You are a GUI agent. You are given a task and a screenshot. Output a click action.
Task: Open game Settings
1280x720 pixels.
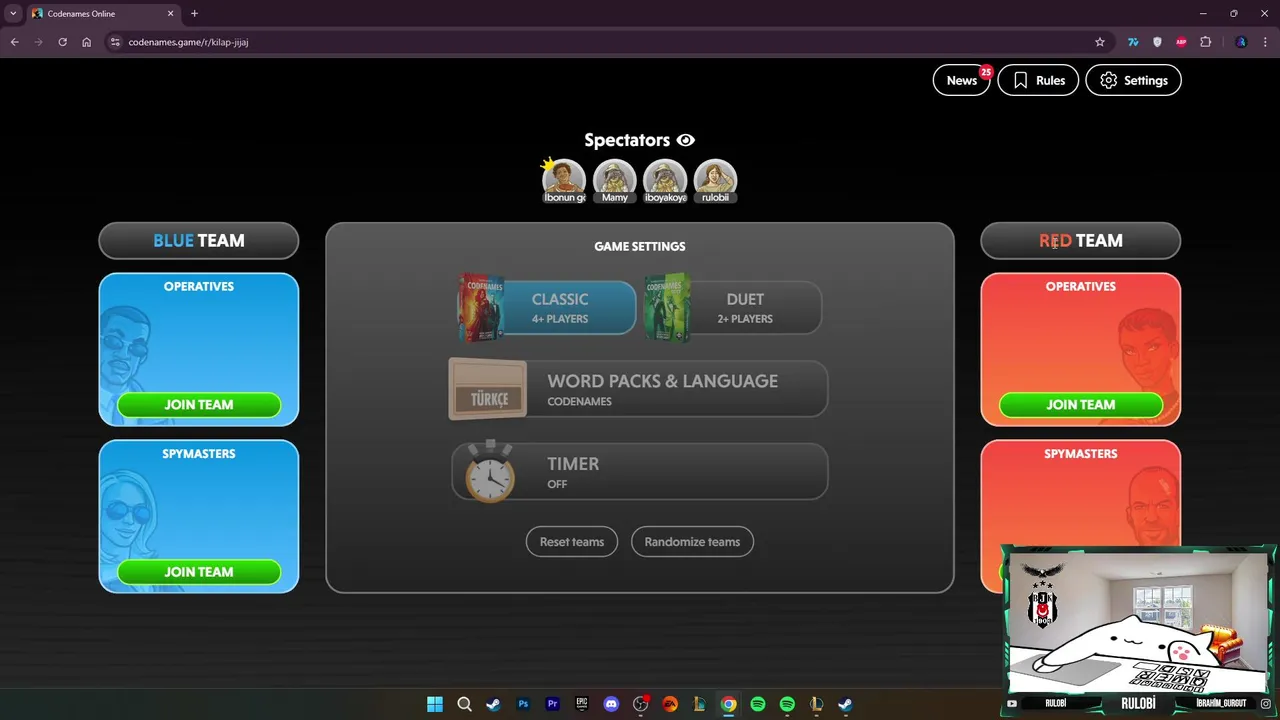point(1133,80)
